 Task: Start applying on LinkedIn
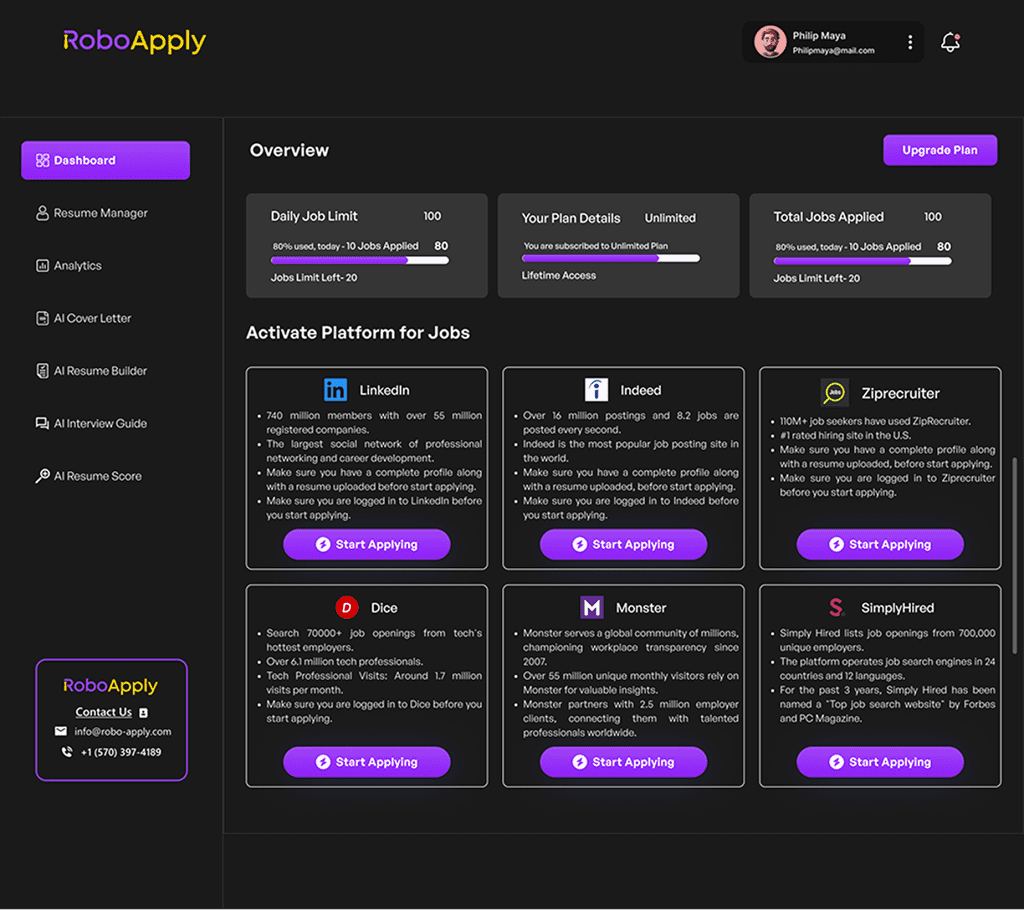[367, 545]
